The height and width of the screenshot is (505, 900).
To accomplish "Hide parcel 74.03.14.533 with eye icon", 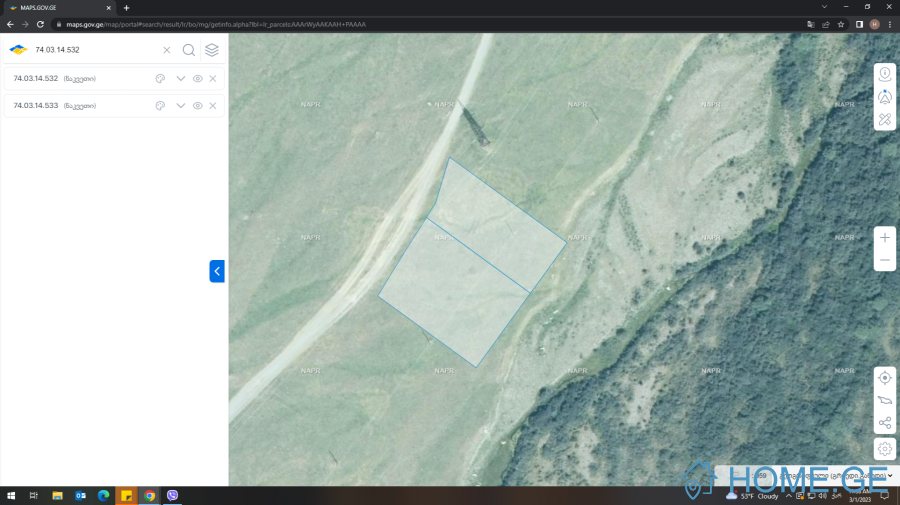I will click(198, 105).
